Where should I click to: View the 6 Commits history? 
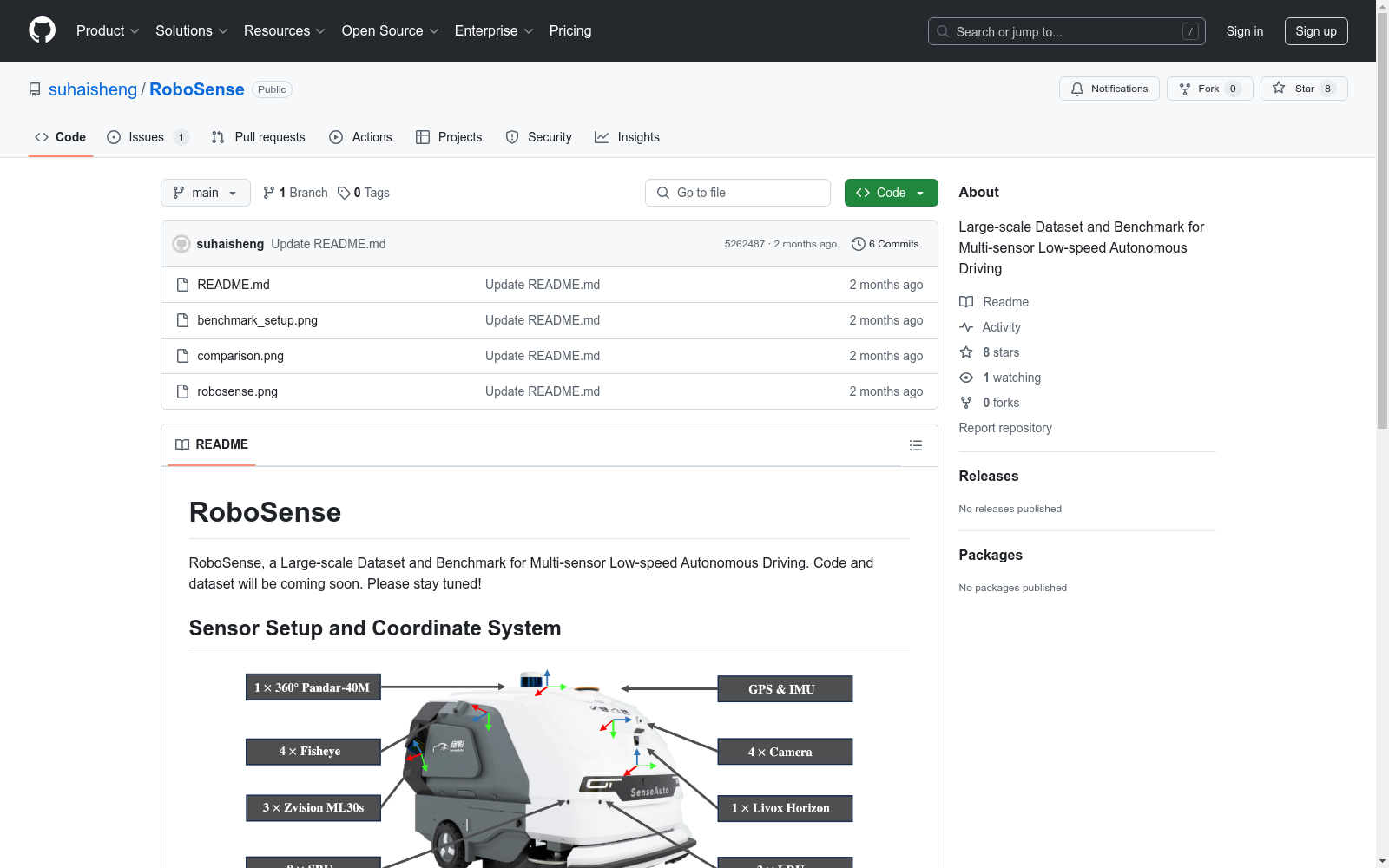click(885, 244)
